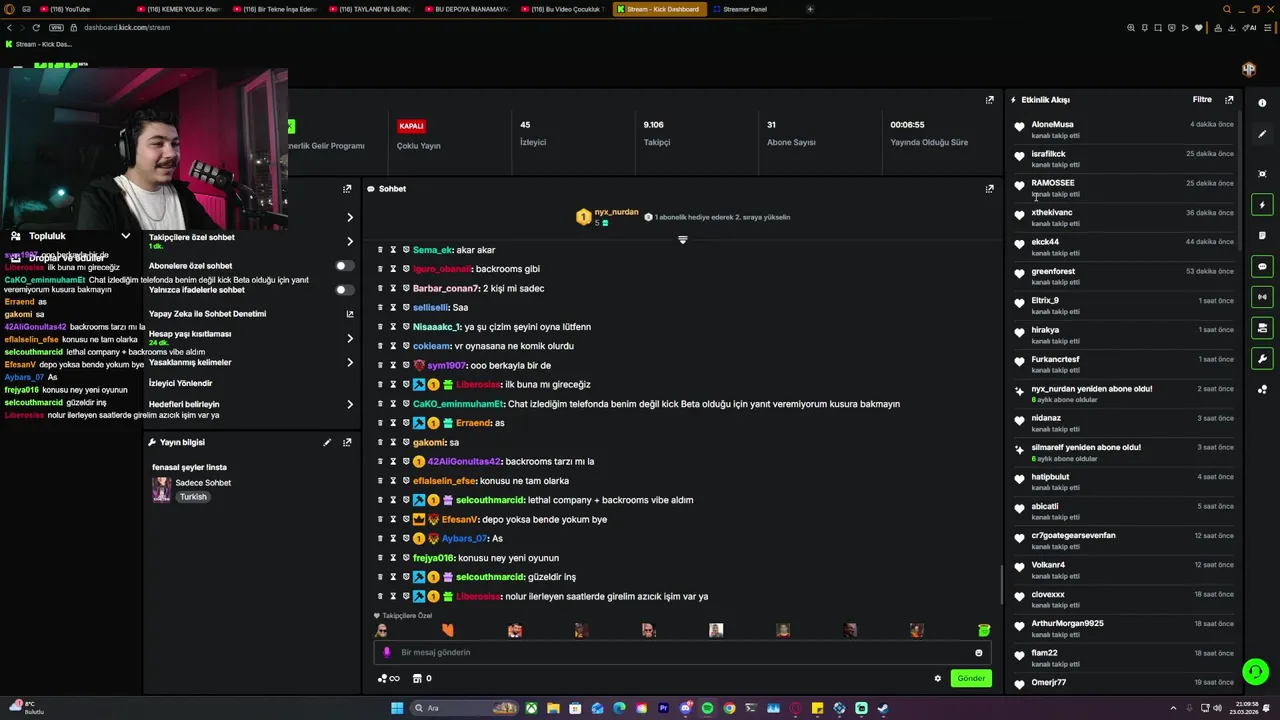
Task: Timeout iguro_obanaii with hourglass icon
Action: tap(394, 269)
